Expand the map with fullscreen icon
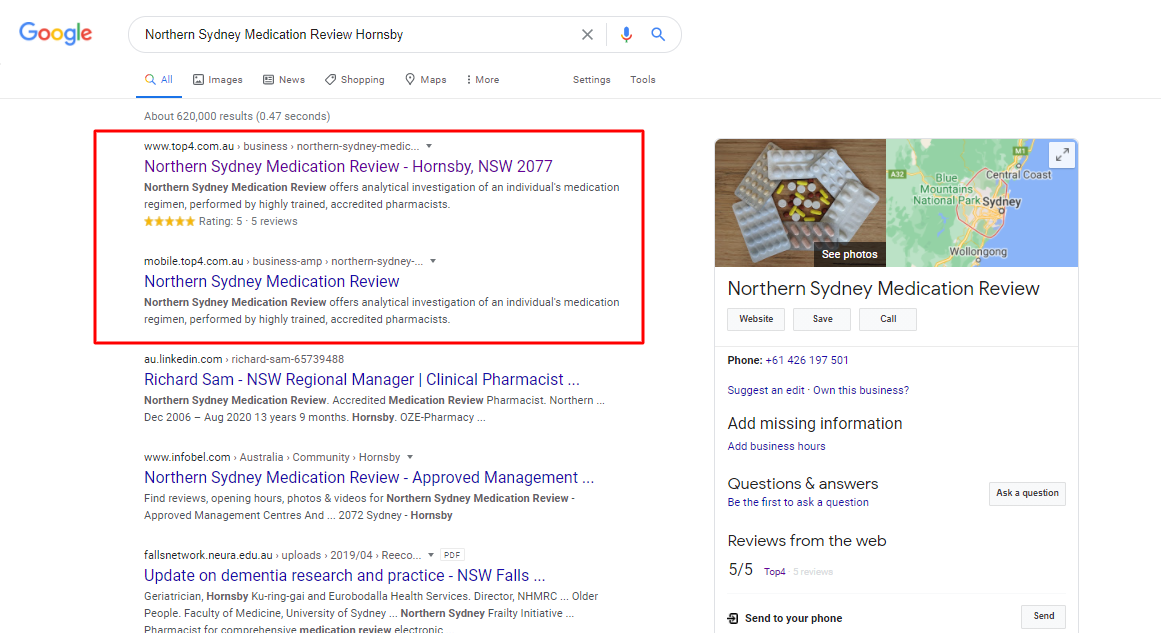Viewport: 1161px width, 633px height. coord(1061,155)
